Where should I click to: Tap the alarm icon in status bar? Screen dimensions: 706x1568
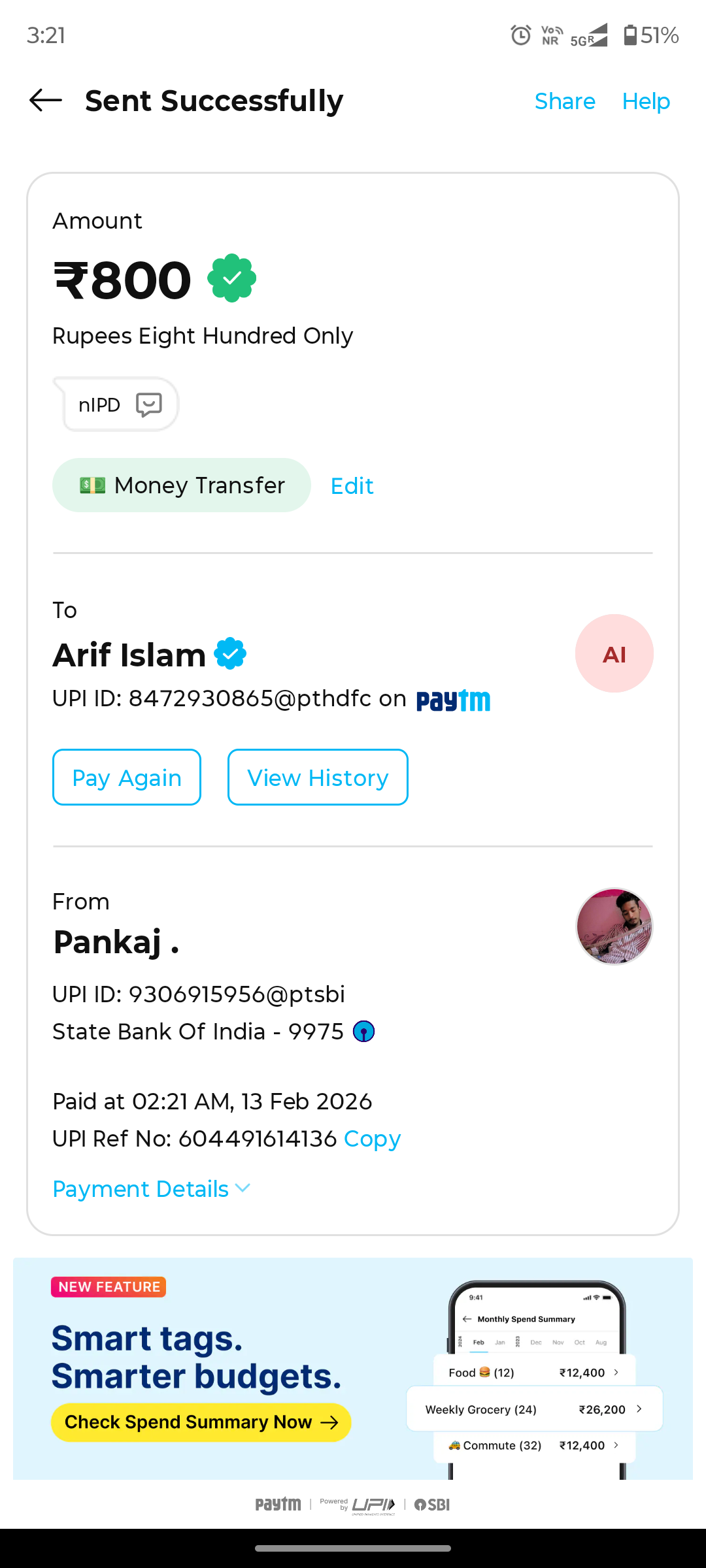coord(520,35)
